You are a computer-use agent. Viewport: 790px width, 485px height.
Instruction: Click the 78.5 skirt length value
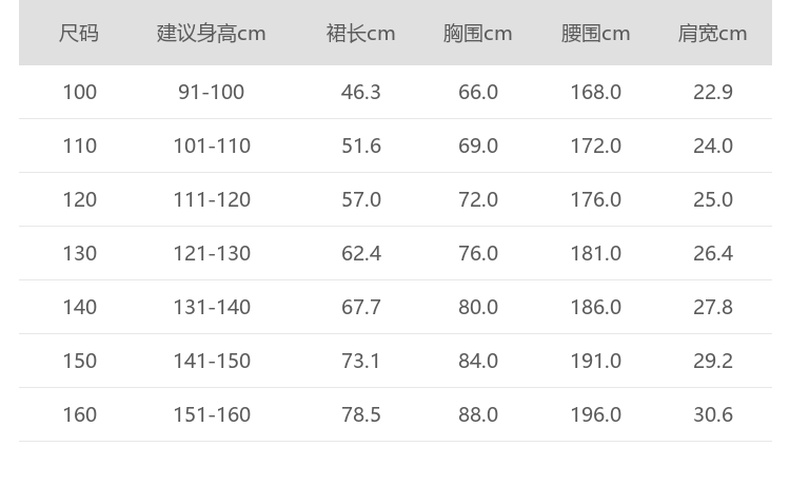point(361,415)
